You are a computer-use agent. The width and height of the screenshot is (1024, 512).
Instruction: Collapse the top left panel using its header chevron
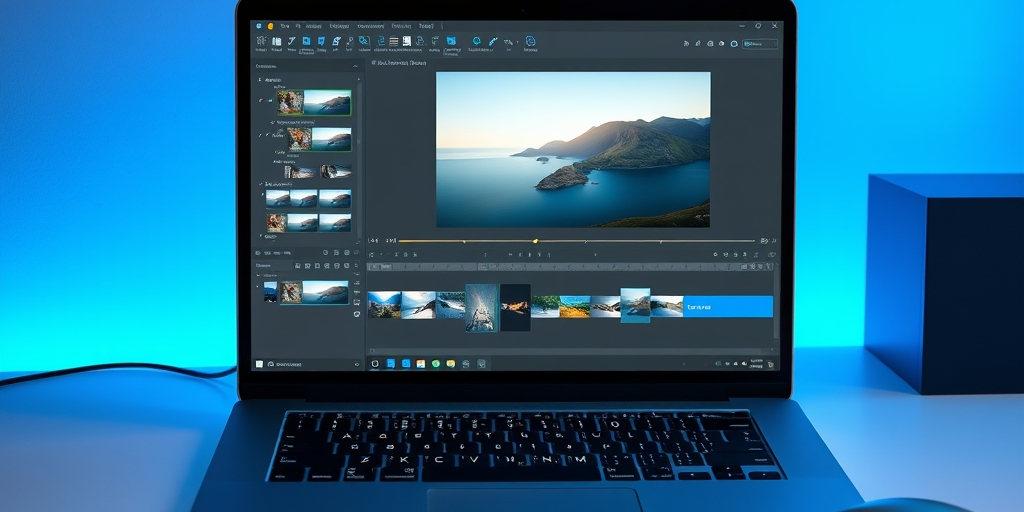pos(355,66)
